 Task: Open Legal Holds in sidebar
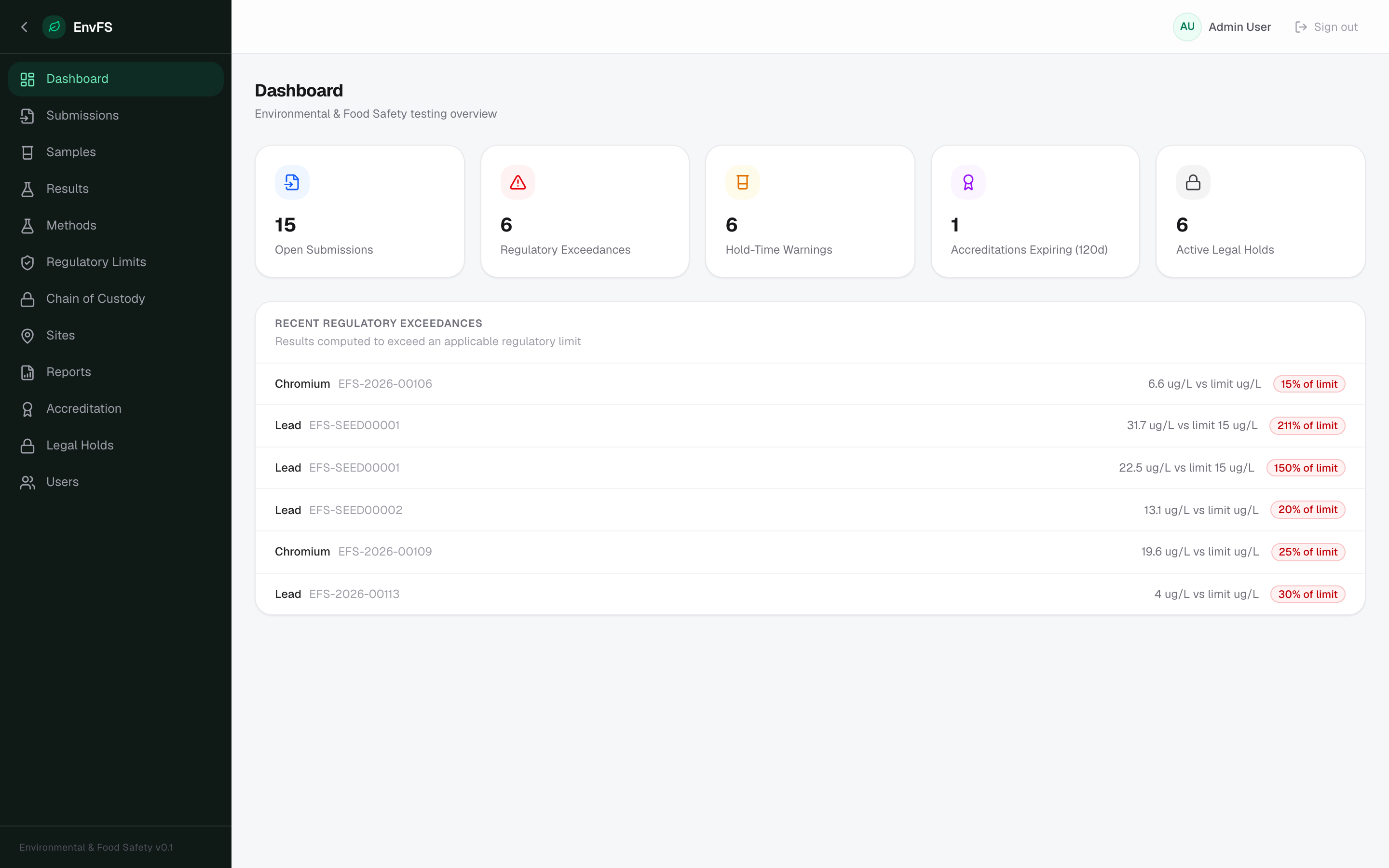coord(115,446)
